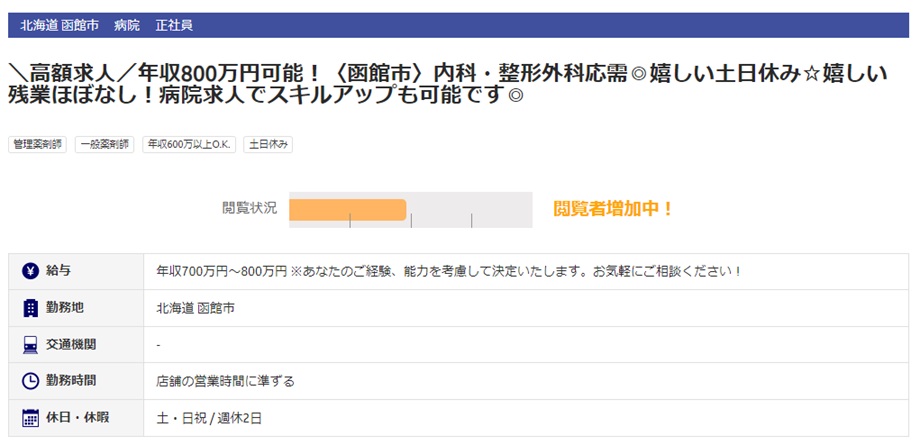Click the clock working hours icon
Viewport: 920px width, 445px height.
point(30,381)
